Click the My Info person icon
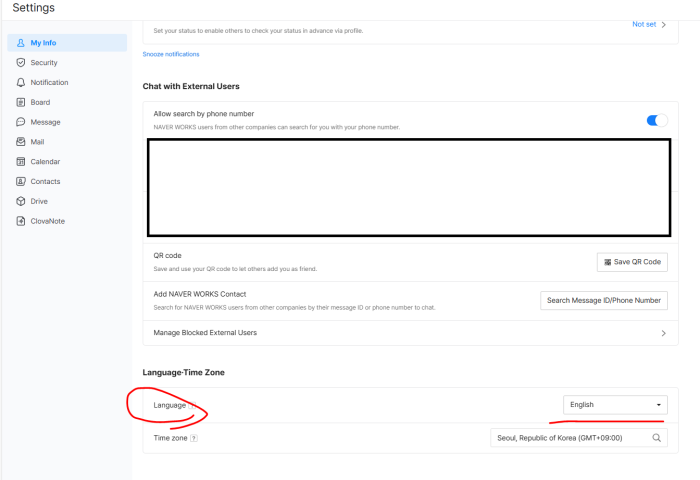The height and width of the screenshot is (480, 700). [20, 43]
